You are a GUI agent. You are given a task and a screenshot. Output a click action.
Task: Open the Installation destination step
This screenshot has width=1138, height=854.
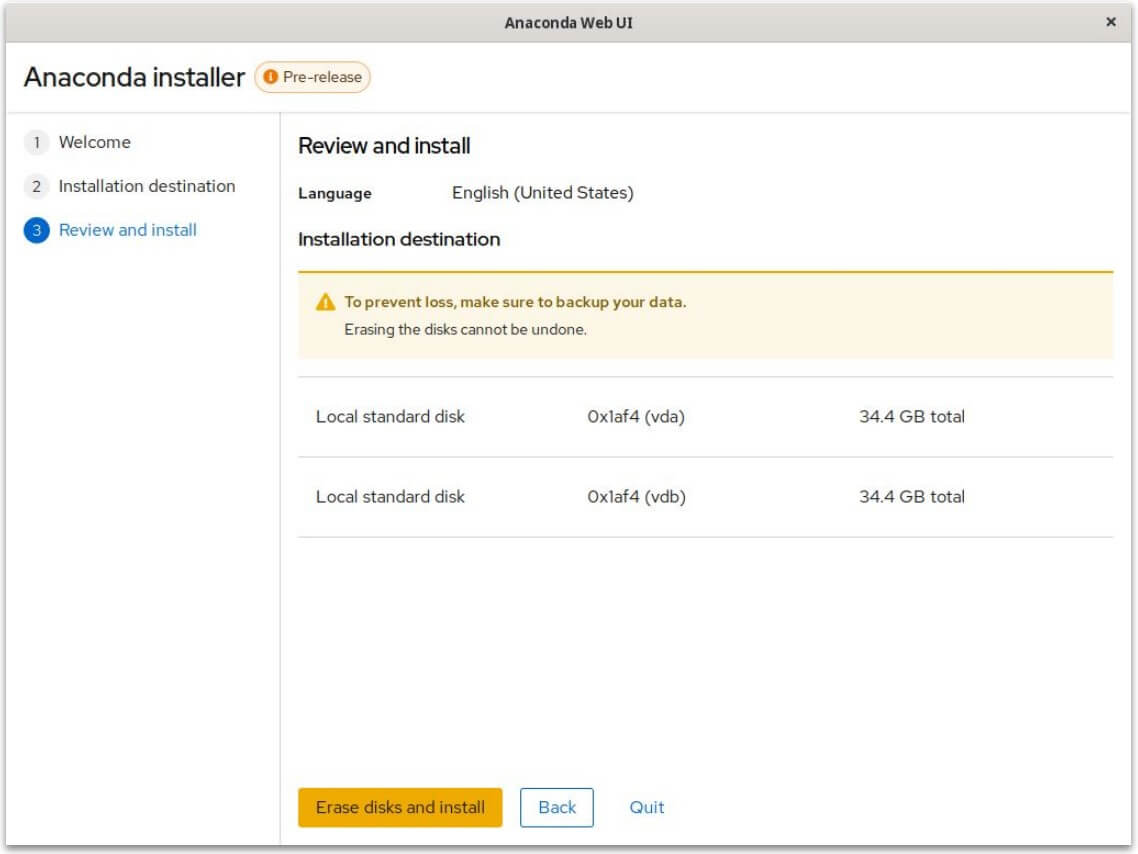147,186
